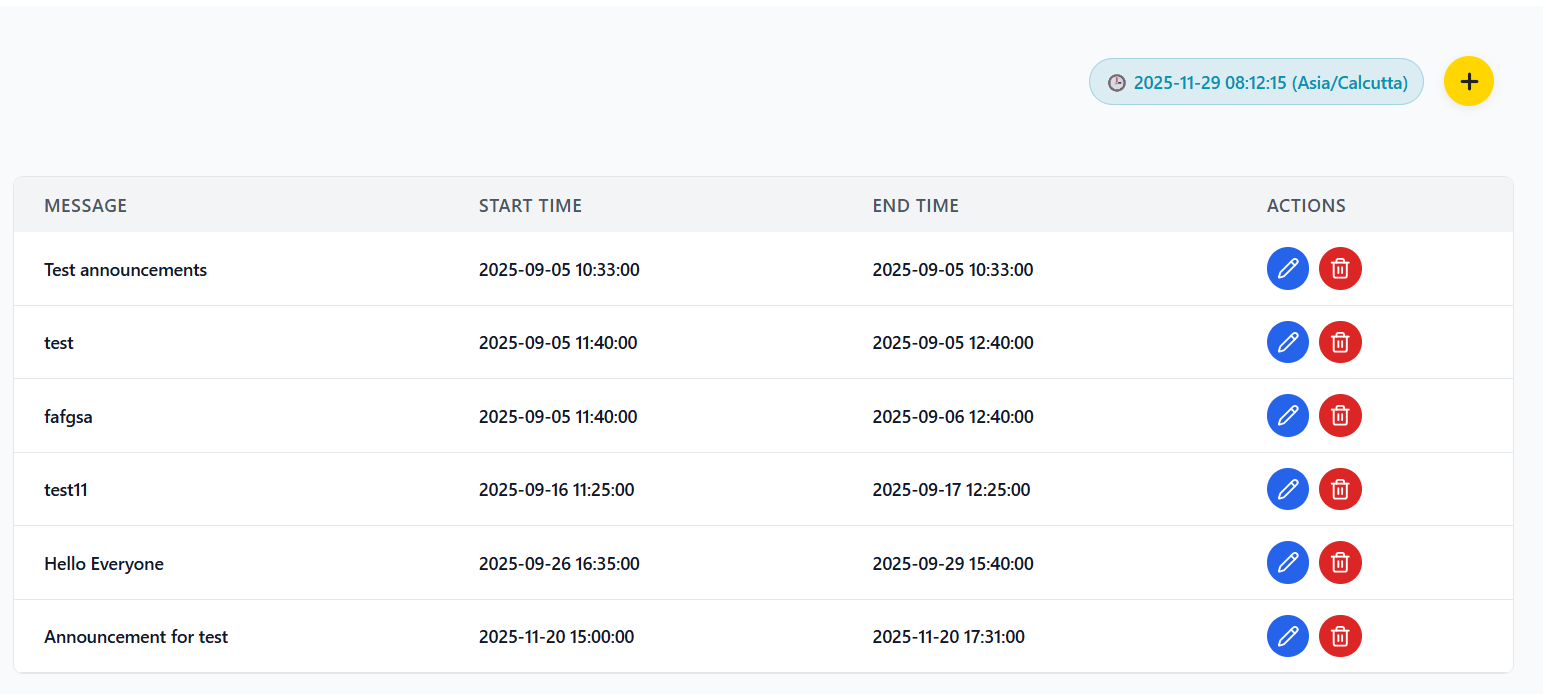Remove the "test" announcement via trash icon
The width and height of the screenshot is (1543, 694).
(1340, 342)
